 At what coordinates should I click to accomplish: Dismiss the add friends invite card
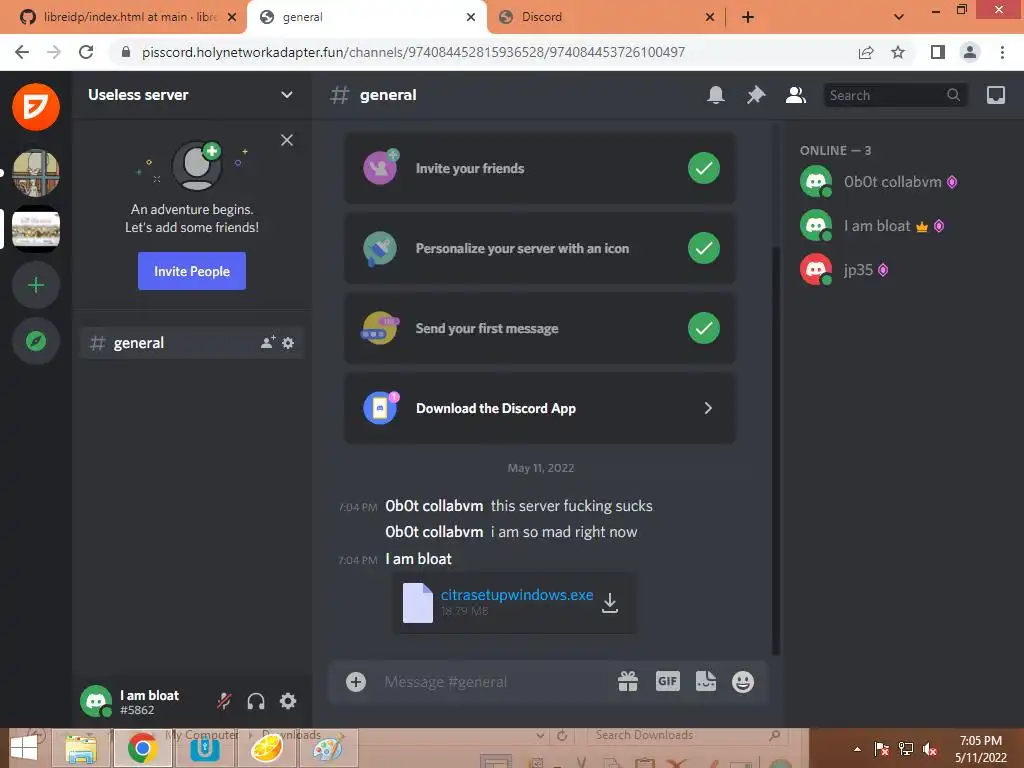click(x=287, y=140)
